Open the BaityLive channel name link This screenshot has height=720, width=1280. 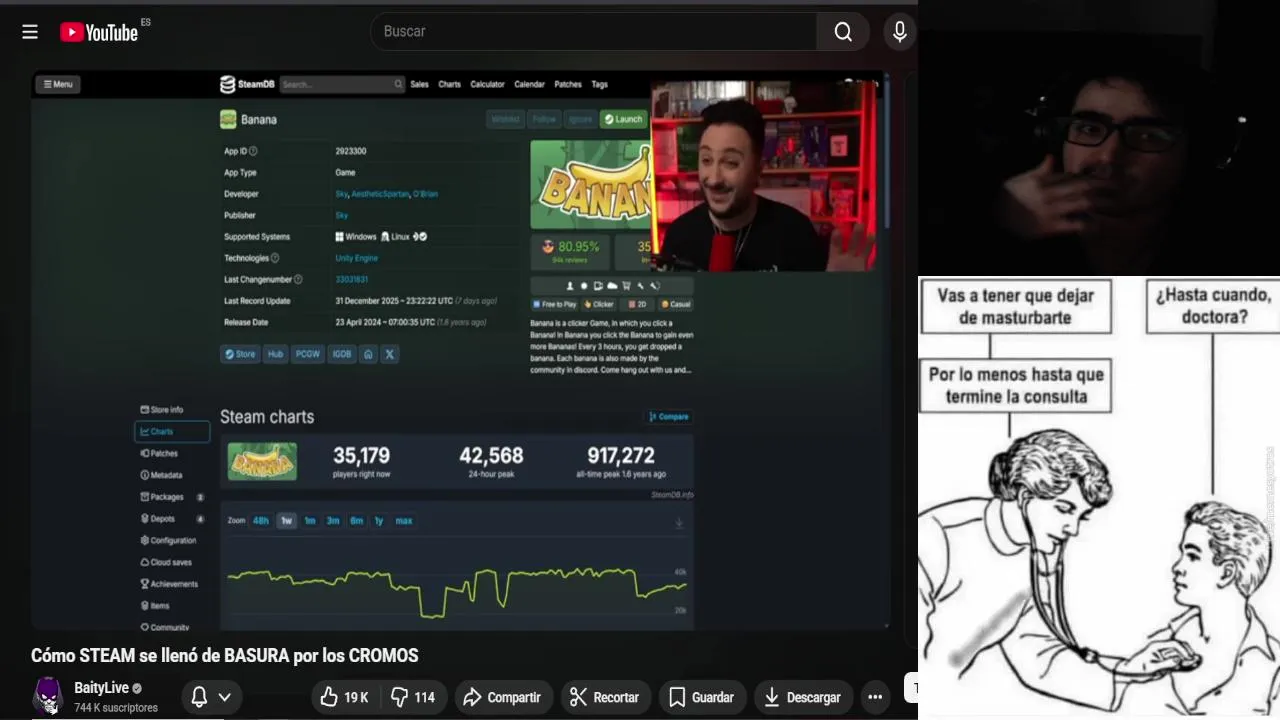point(101,688)
